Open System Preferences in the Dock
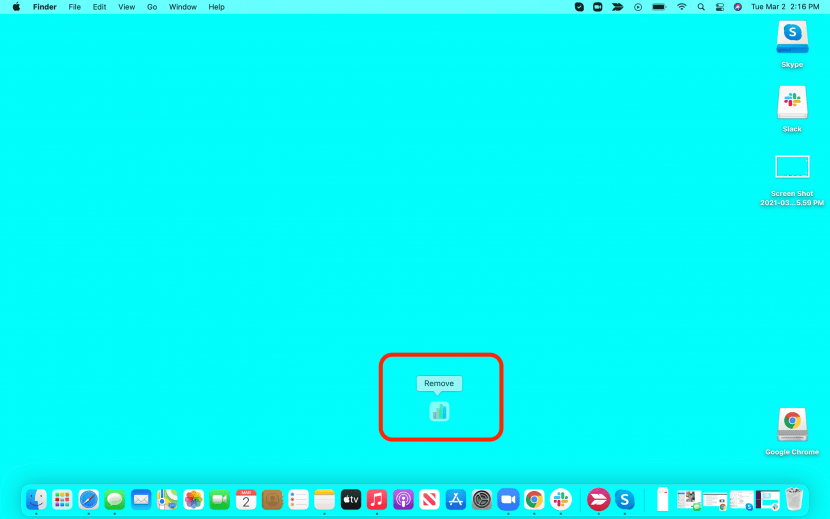Screen dimensions: 830x519 coord(482,499)
